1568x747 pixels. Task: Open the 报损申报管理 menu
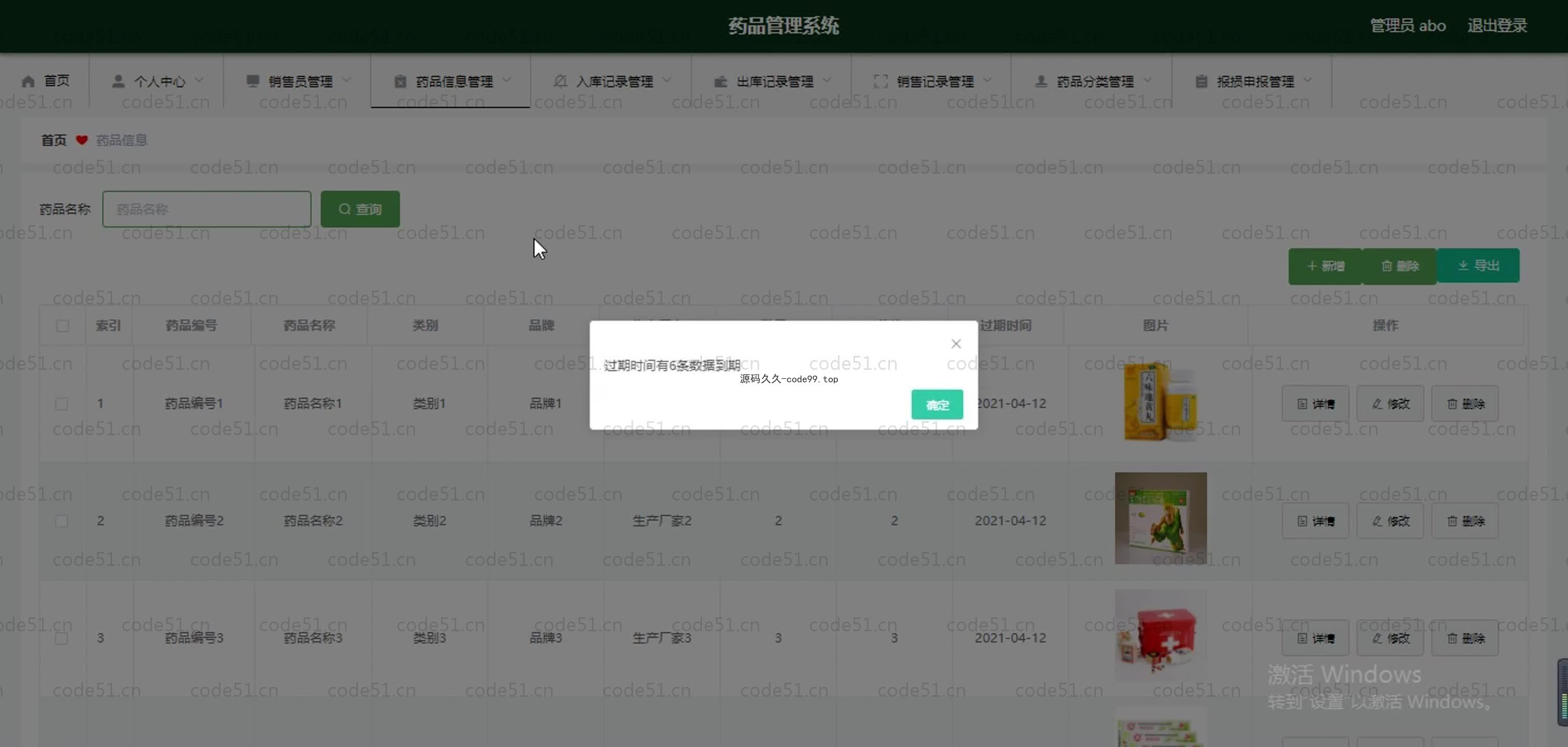[1252, 81]
